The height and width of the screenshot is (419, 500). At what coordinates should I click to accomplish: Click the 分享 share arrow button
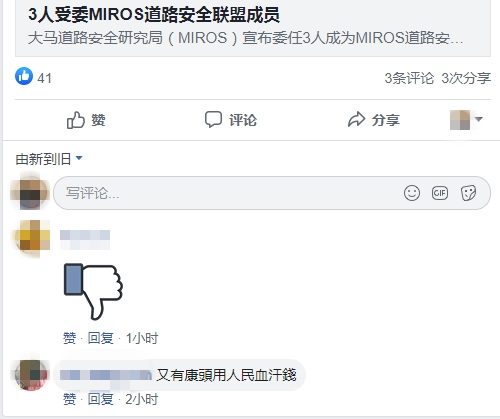click(x=374, y=120)
